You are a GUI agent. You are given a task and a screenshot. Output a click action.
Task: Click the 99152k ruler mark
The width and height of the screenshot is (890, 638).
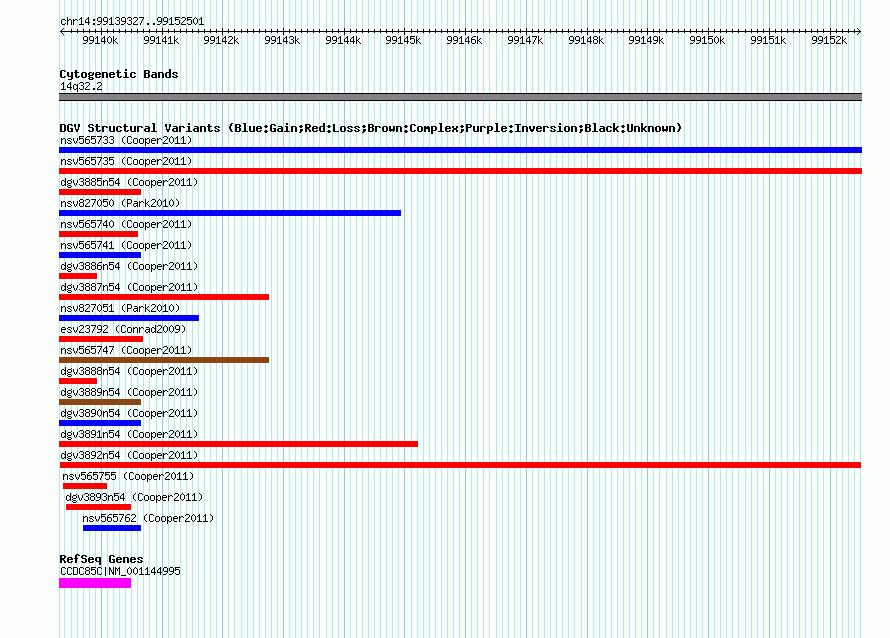coord(829,40)
